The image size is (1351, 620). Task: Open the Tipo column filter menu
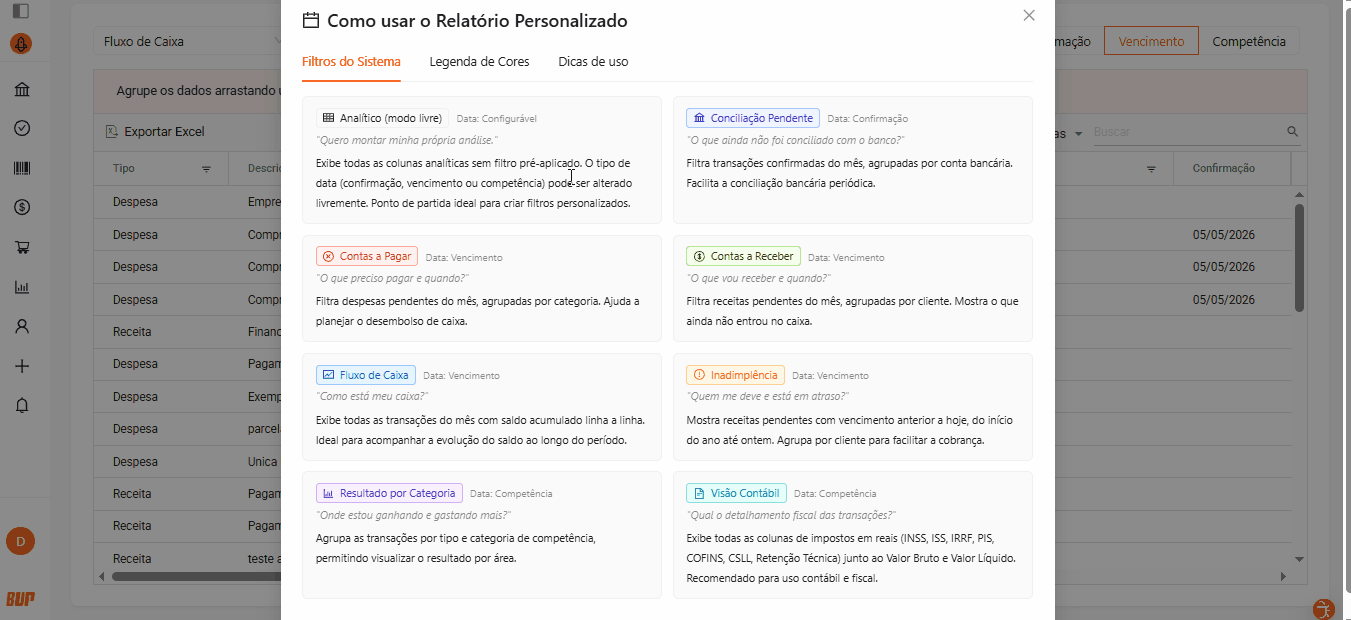click(206, 169)
